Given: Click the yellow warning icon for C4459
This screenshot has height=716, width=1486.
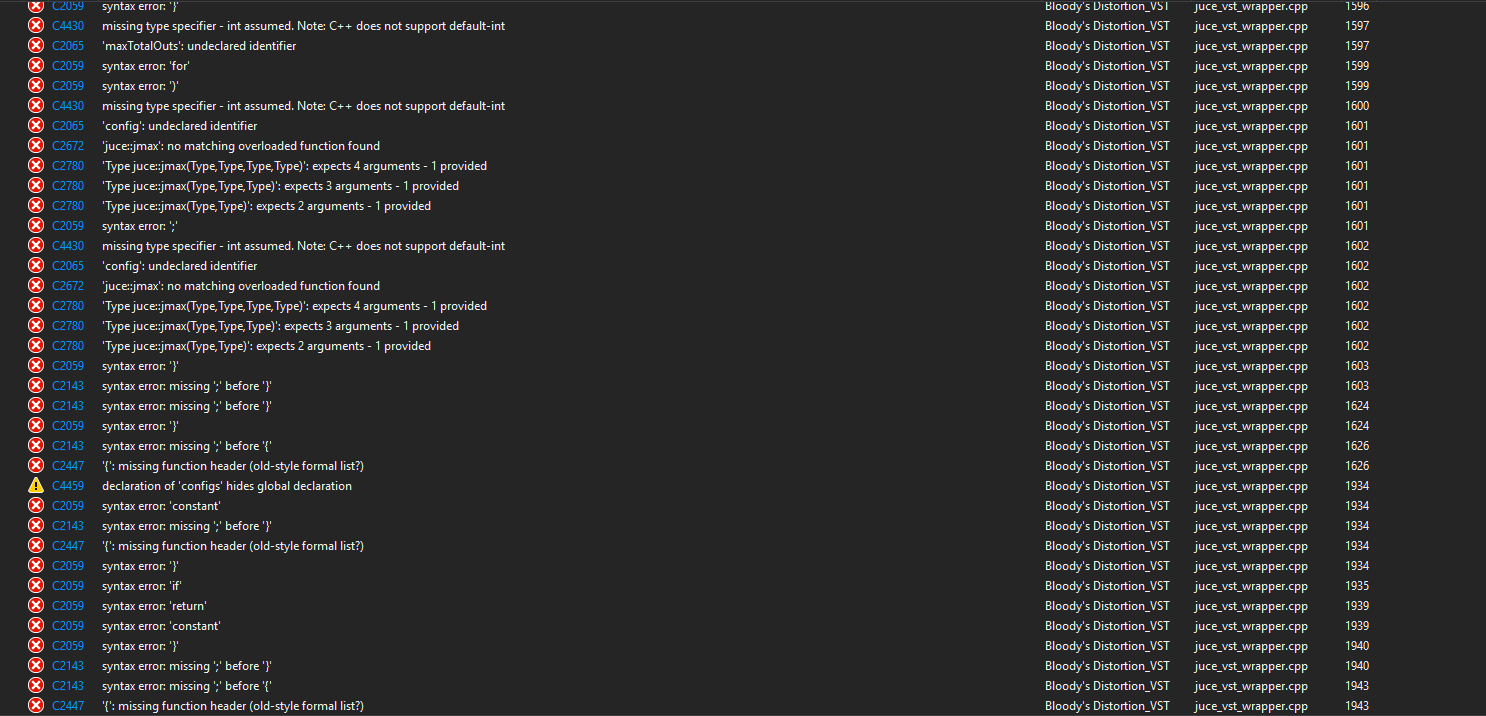Looking at the screenshot, I should click(36, 485).
